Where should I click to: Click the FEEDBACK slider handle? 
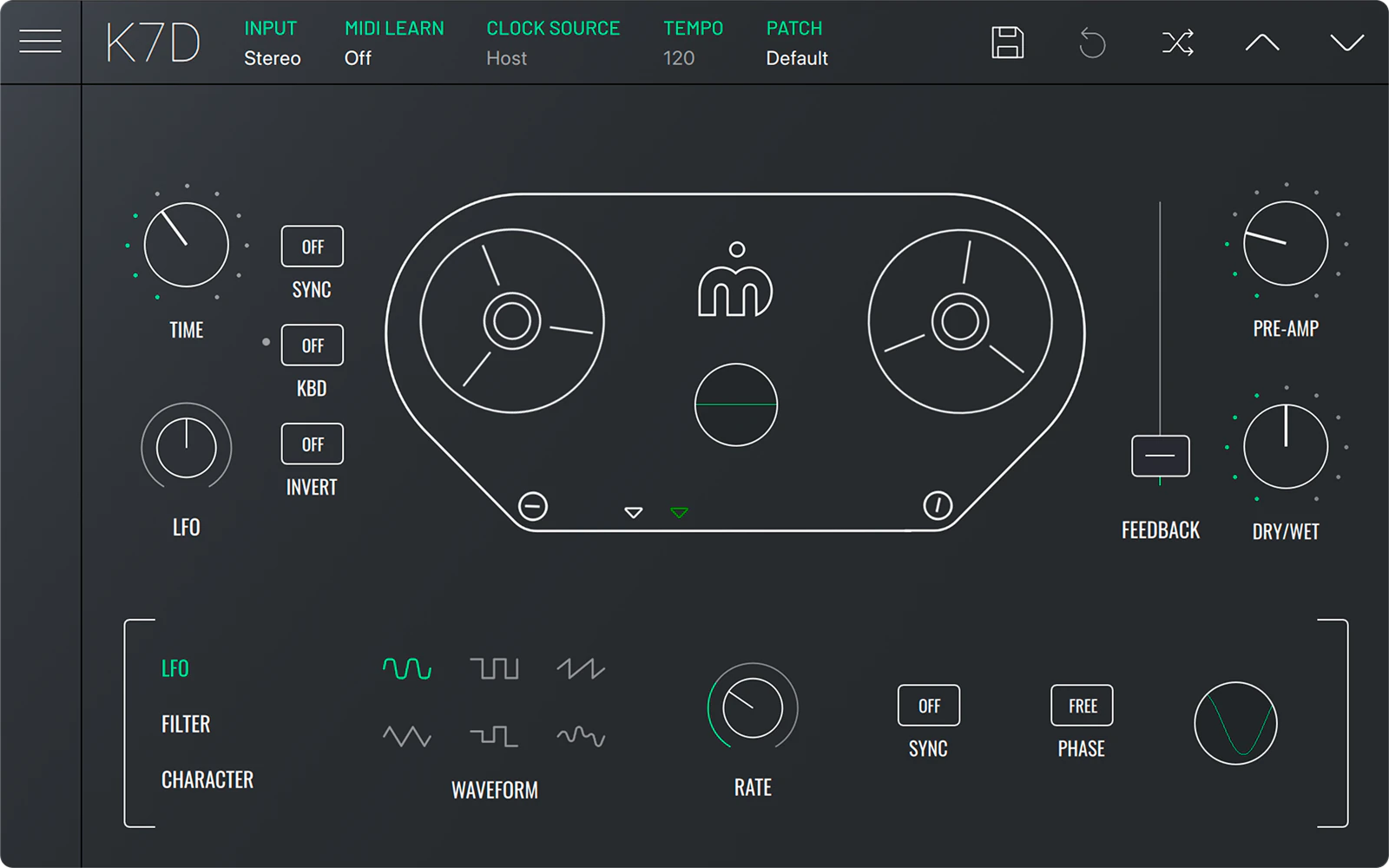tap(1161, 456)
